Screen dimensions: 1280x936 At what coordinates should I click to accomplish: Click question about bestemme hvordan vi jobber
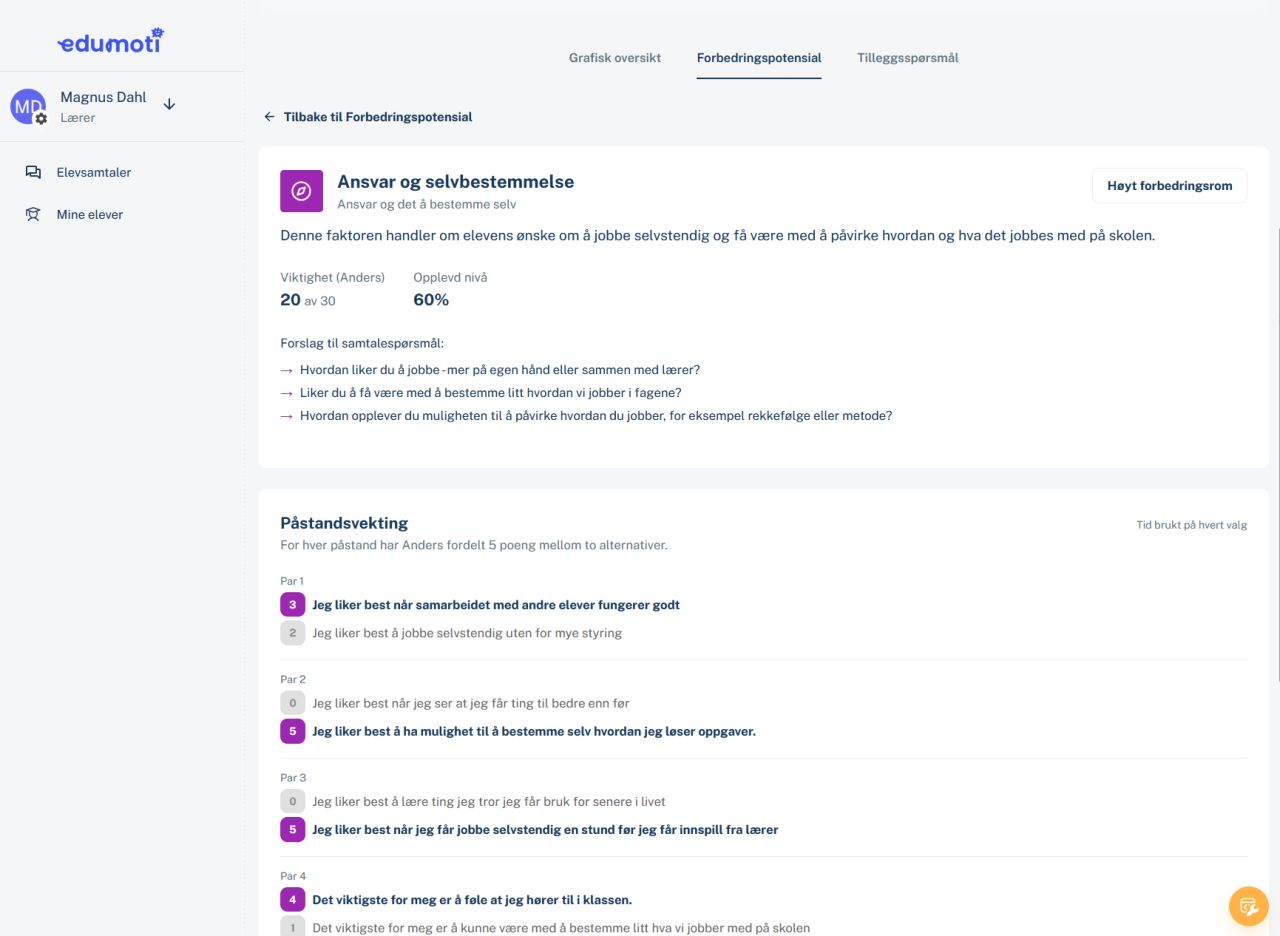click(x=491, y=393)
